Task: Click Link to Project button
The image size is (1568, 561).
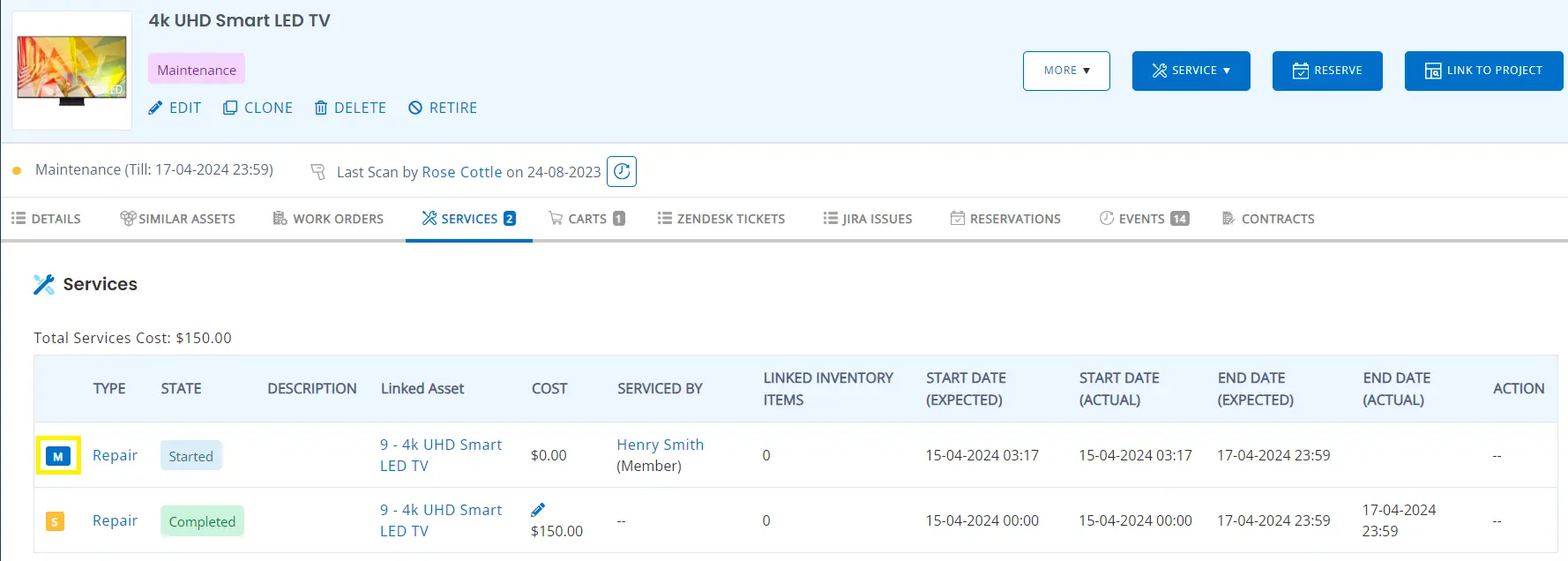Action: (1483, 71)
